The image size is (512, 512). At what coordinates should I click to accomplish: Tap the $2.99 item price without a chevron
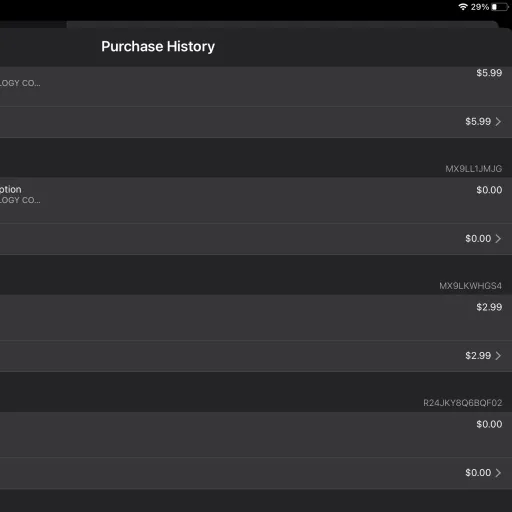tap(489, 307)
